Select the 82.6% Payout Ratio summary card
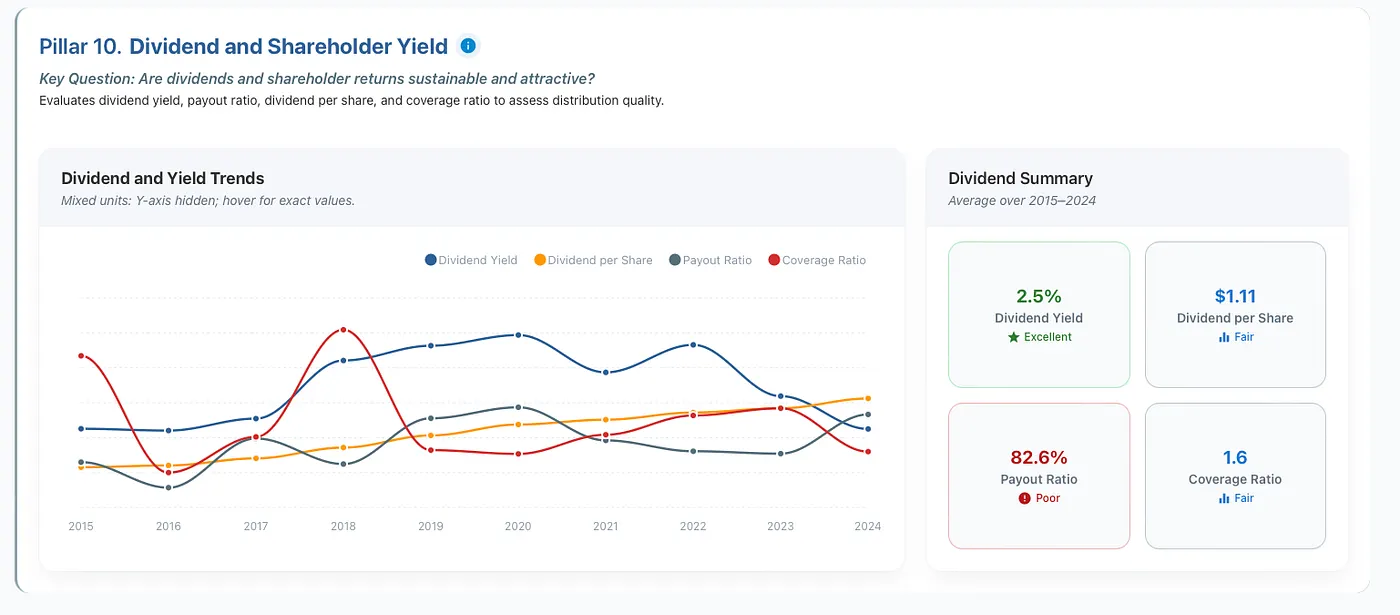This screenshot has height=615, width=1400. click(1039, 476)
